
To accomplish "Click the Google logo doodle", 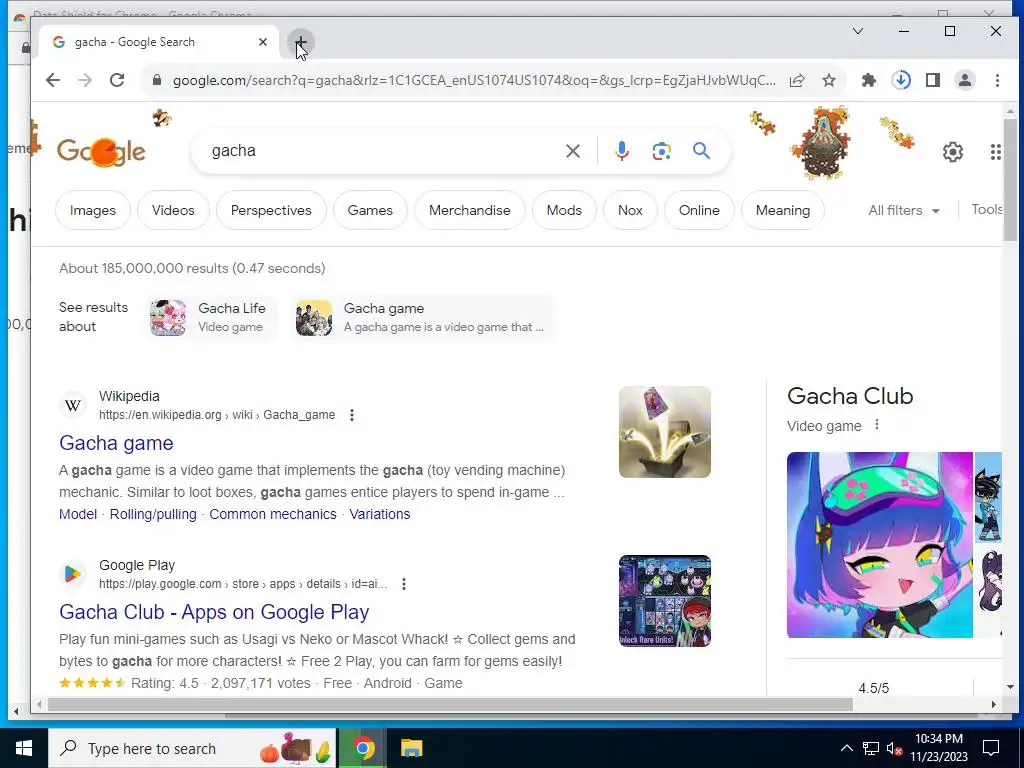I will pos(101,152).
